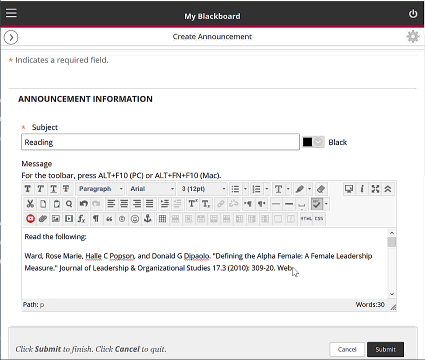
Task: Attach file with paperclip icon
Action: tap(43, 219)
